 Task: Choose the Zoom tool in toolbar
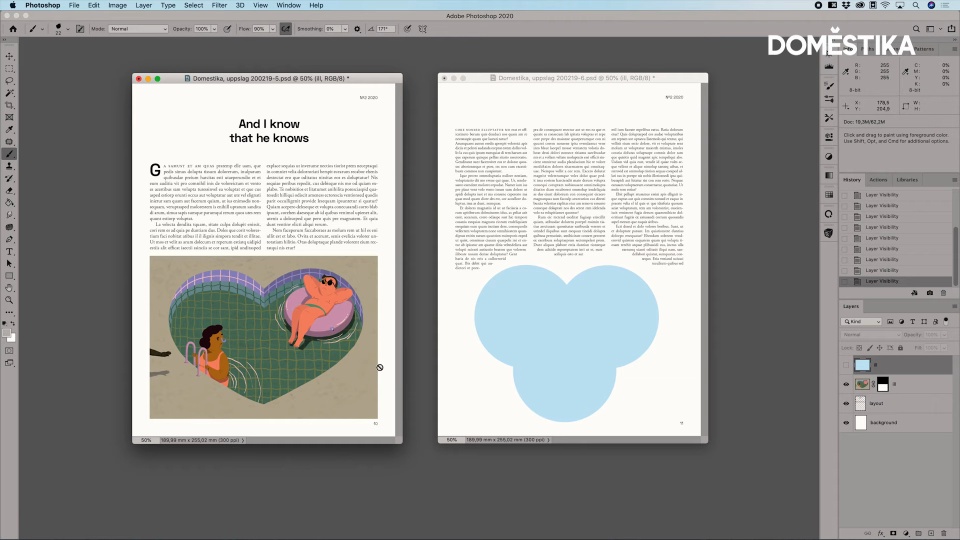tap(10, 299)
